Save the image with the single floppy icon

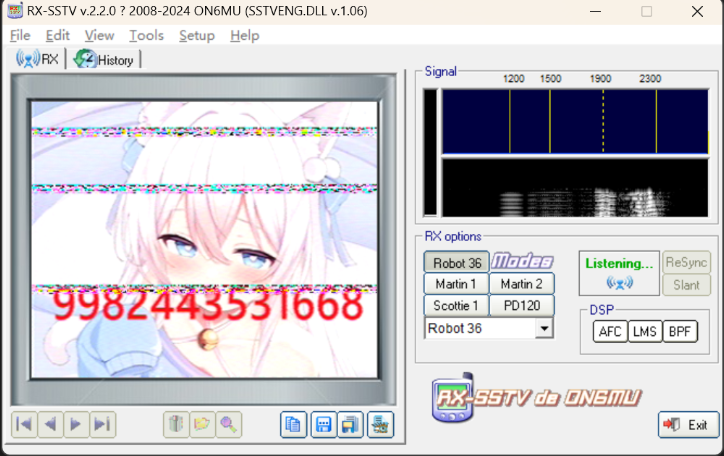pos(324,424)
